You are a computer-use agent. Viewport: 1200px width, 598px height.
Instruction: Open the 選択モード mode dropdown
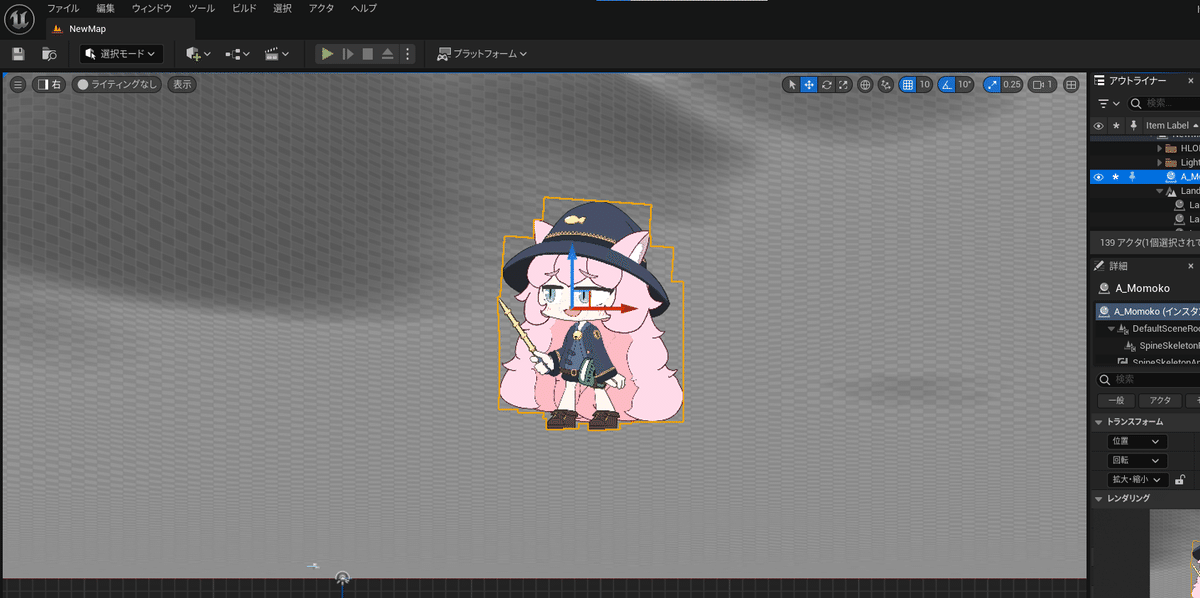tap(122, 54)
